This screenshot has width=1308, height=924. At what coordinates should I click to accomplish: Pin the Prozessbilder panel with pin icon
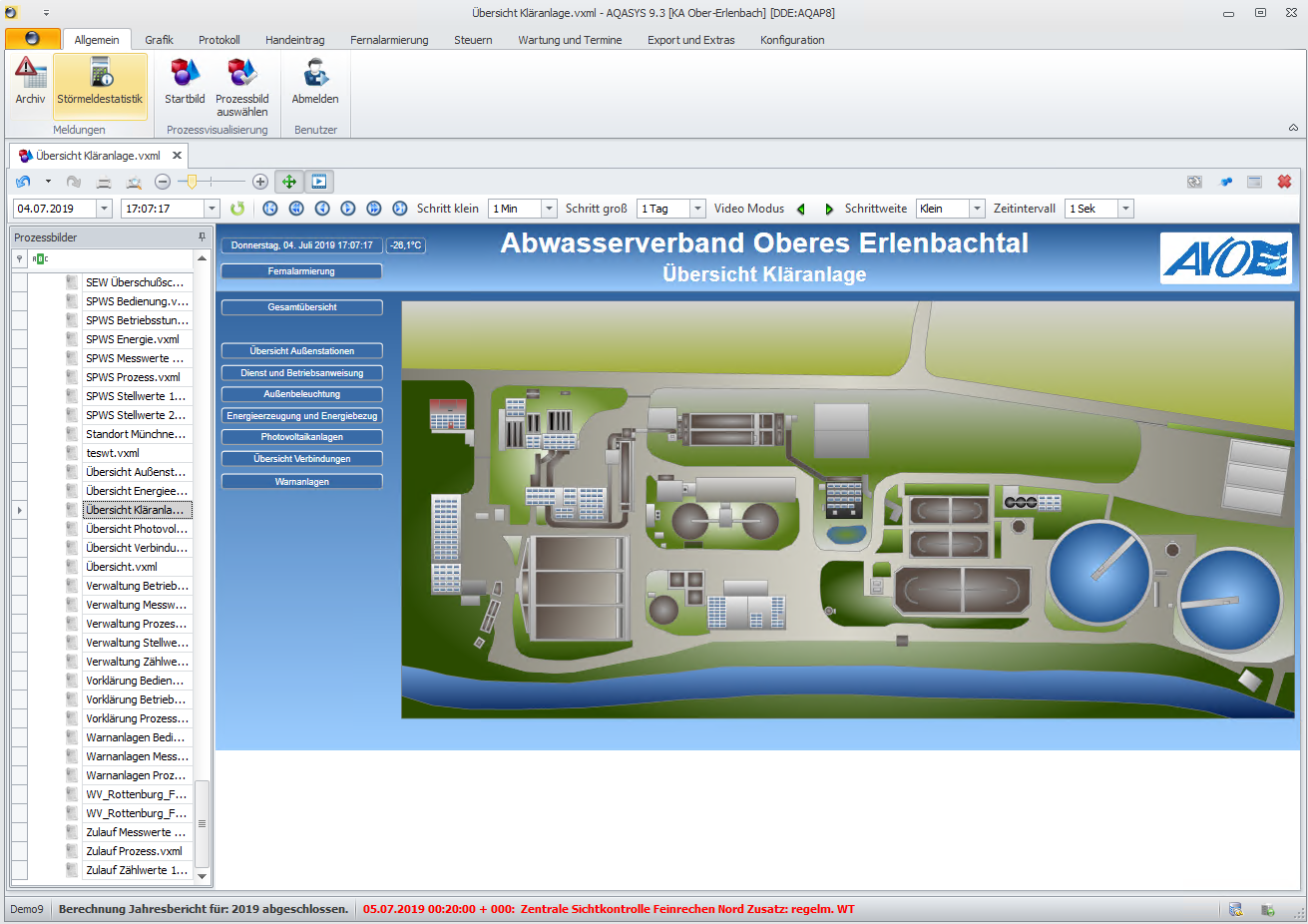coord(202,237)
